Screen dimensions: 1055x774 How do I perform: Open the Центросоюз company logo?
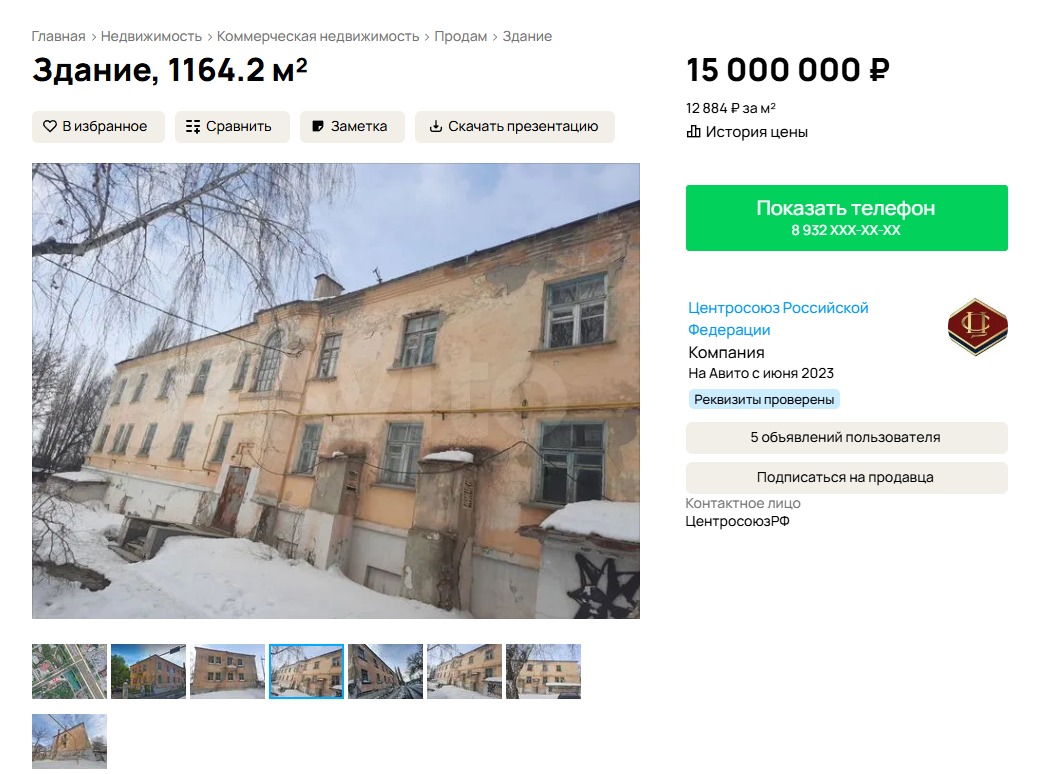977,327
